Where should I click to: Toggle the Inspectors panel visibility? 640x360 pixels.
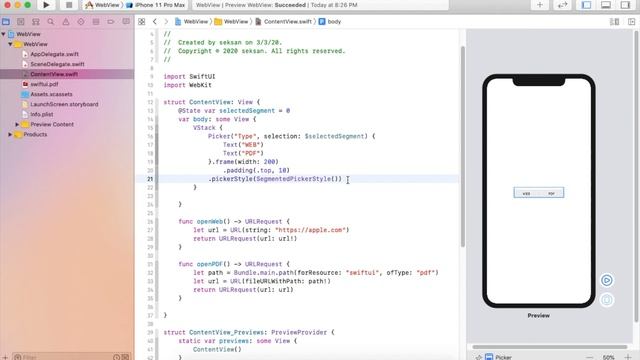625,5
